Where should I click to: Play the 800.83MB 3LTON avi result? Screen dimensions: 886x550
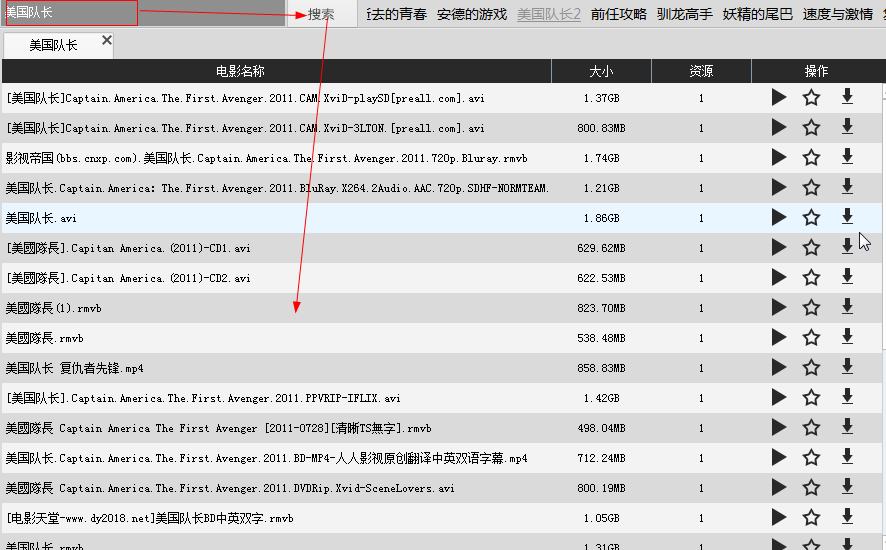tap(779, 127)
